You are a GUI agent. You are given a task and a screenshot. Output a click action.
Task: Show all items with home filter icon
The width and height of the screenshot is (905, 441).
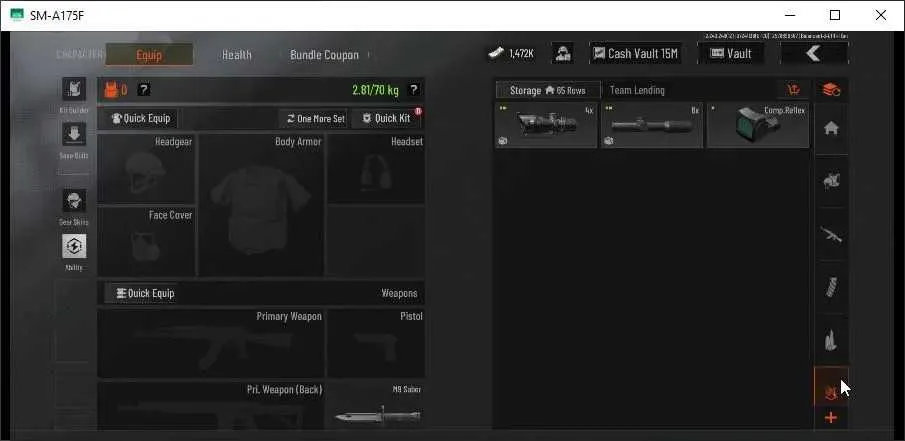point(831,128)
